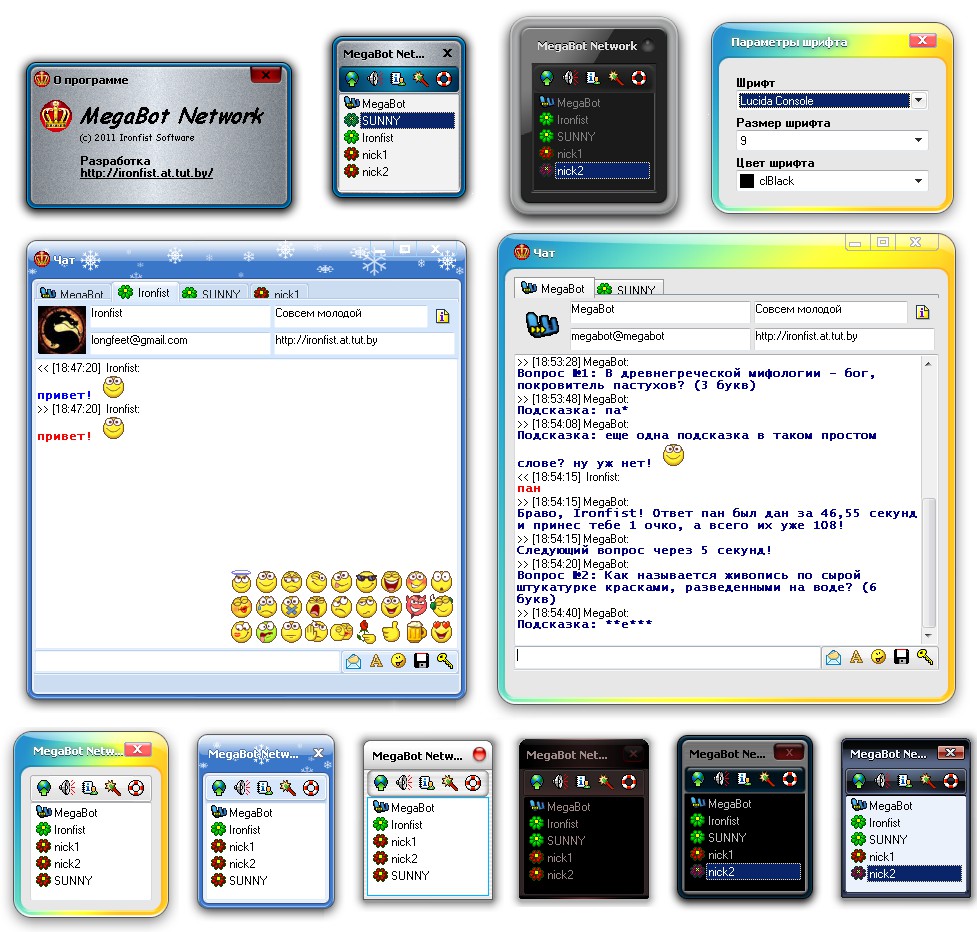Open smiley icon in the MegaBot quiz chat window
Viewport: 977px width, 932px height.
pyautogui.click(x=879, y=657)
